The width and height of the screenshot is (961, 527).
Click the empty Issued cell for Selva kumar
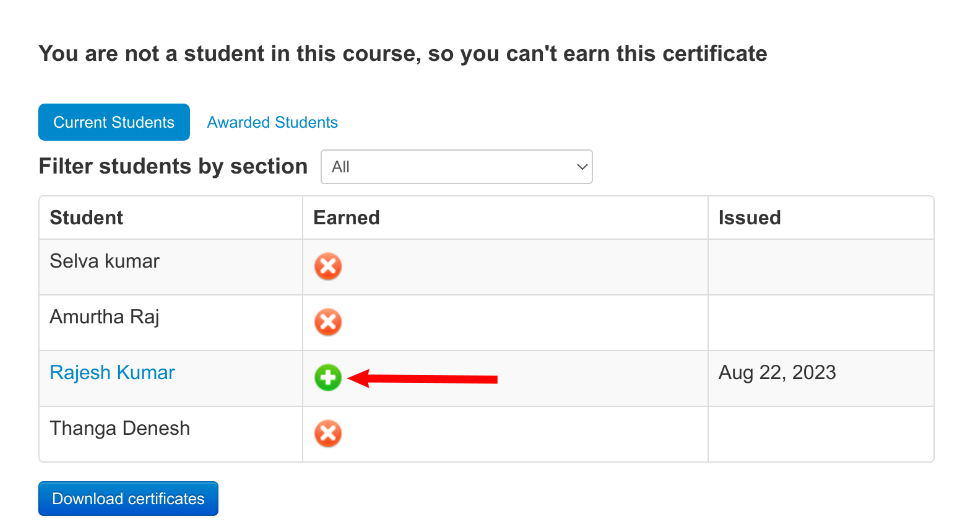point(820,266)
